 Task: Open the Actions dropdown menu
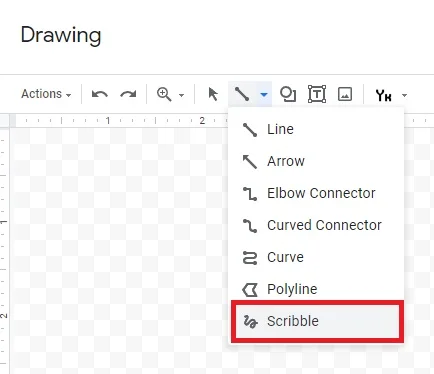coord(46,94)
